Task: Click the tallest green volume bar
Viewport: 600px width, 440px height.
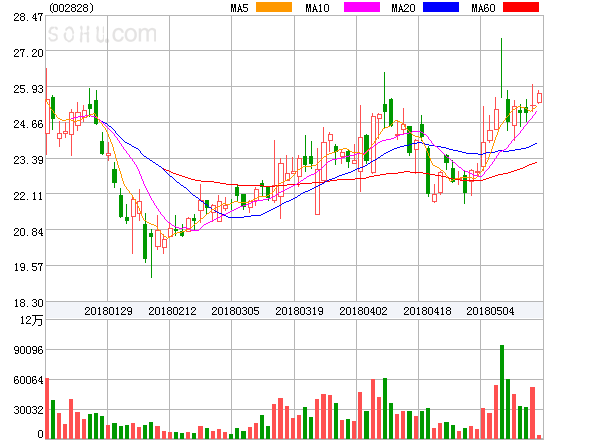Action: (502, 392)
